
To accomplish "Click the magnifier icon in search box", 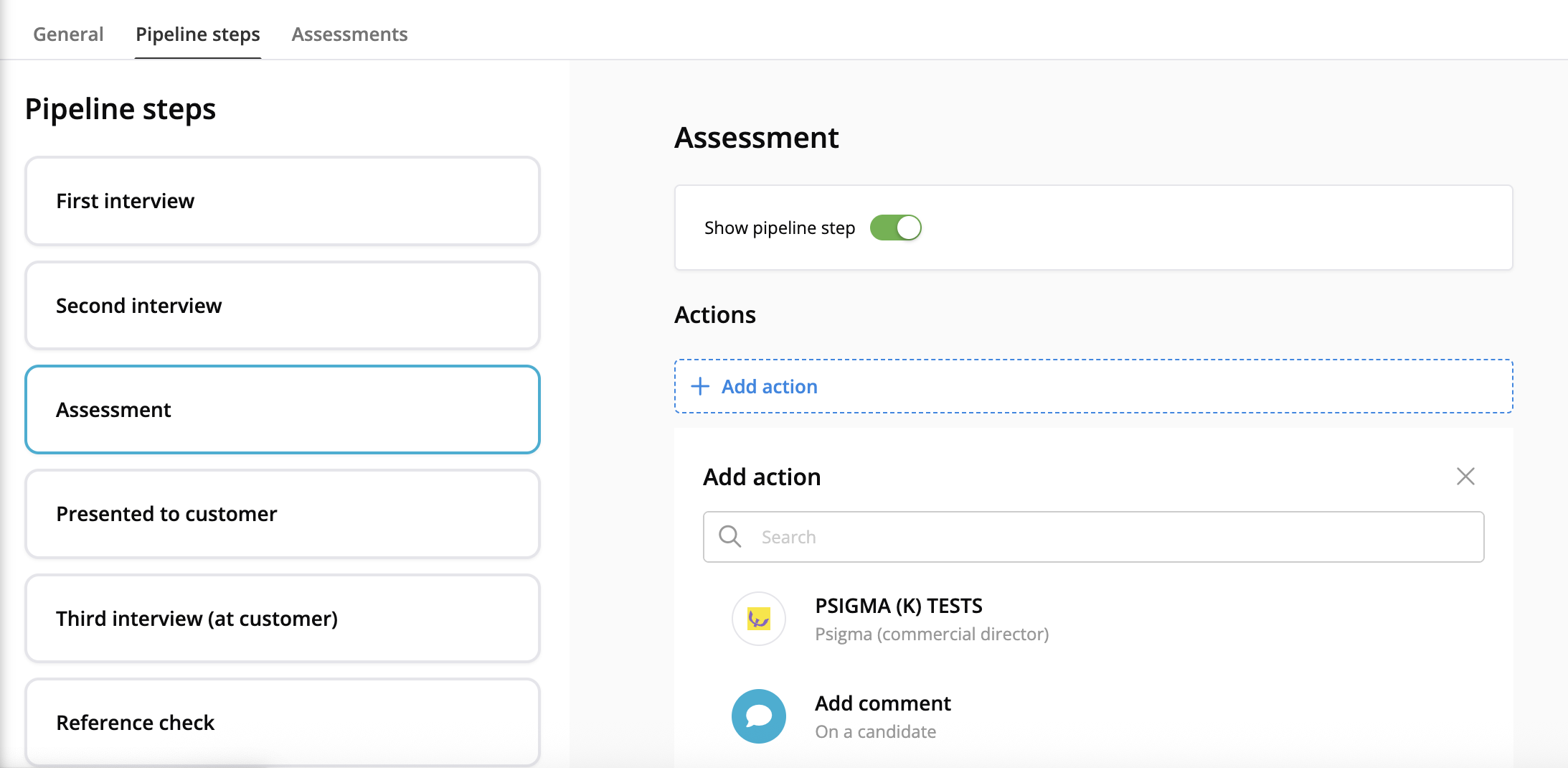I will coord(729,536).
